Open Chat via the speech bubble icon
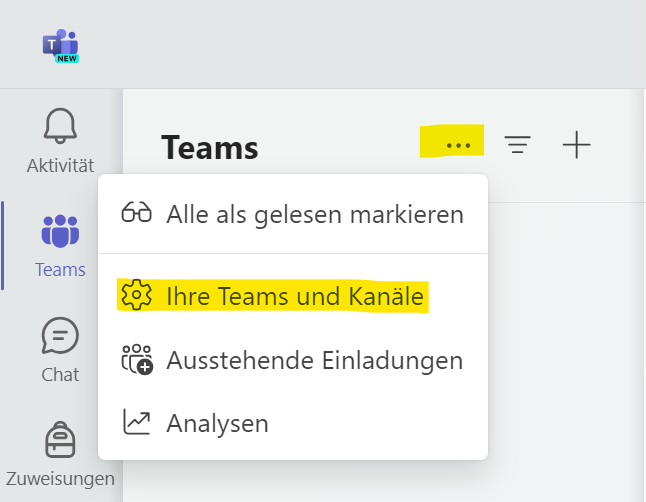This screenshot has width=646, height=502. (60, 337)
